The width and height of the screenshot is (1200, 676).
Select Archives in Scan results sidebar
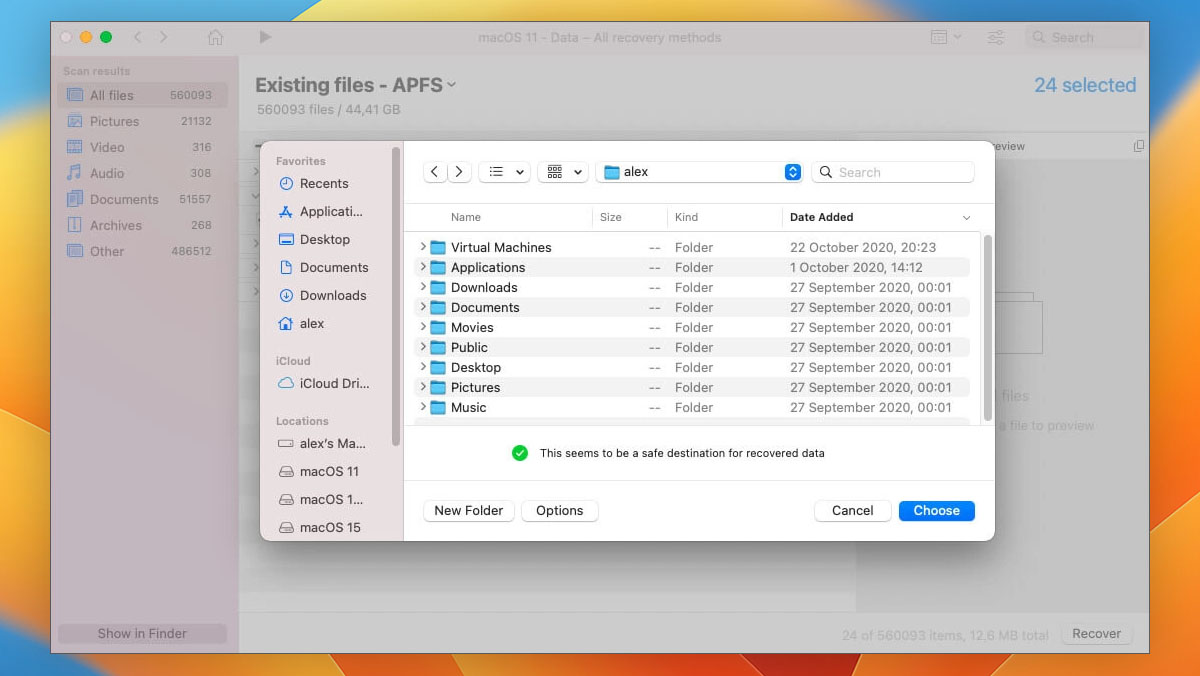pos(142,225)
